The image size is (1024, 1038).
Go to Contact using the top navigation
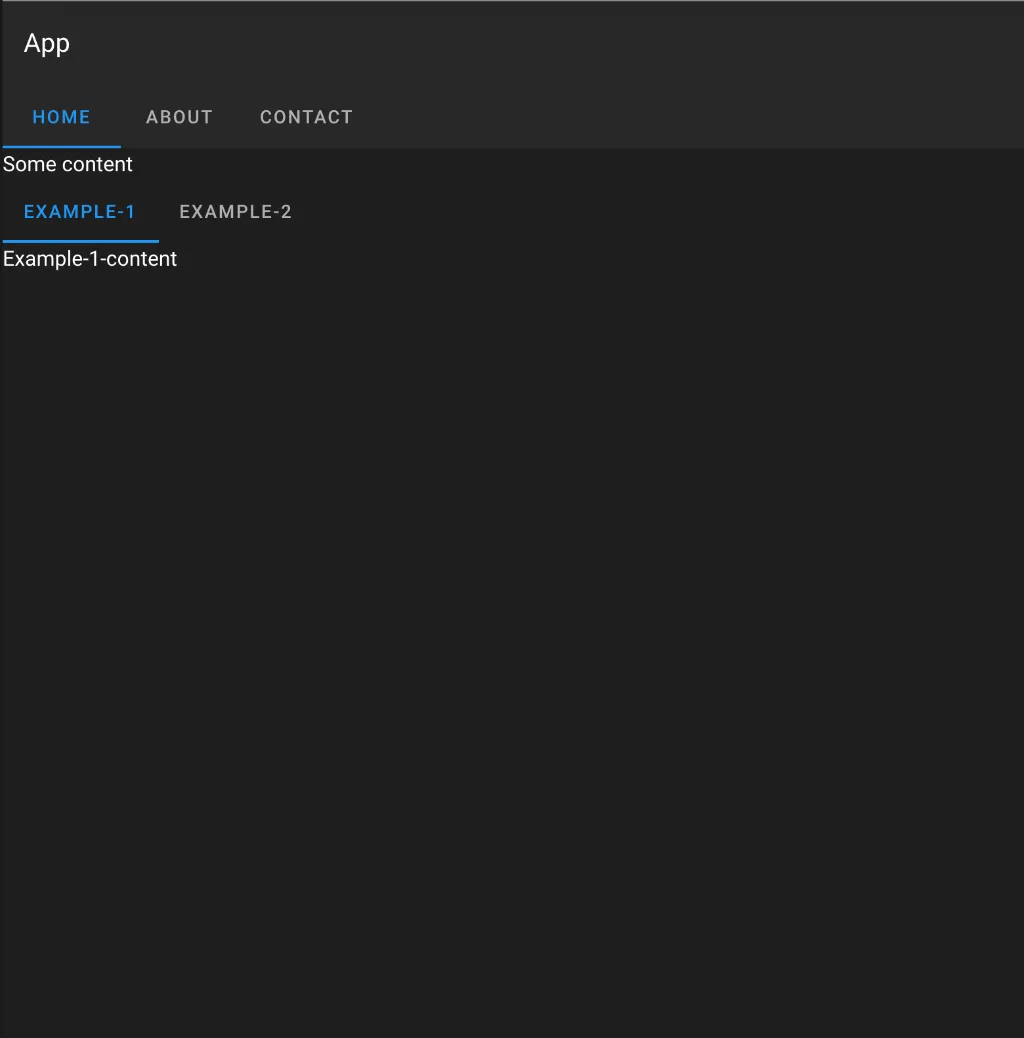[306, 117]
